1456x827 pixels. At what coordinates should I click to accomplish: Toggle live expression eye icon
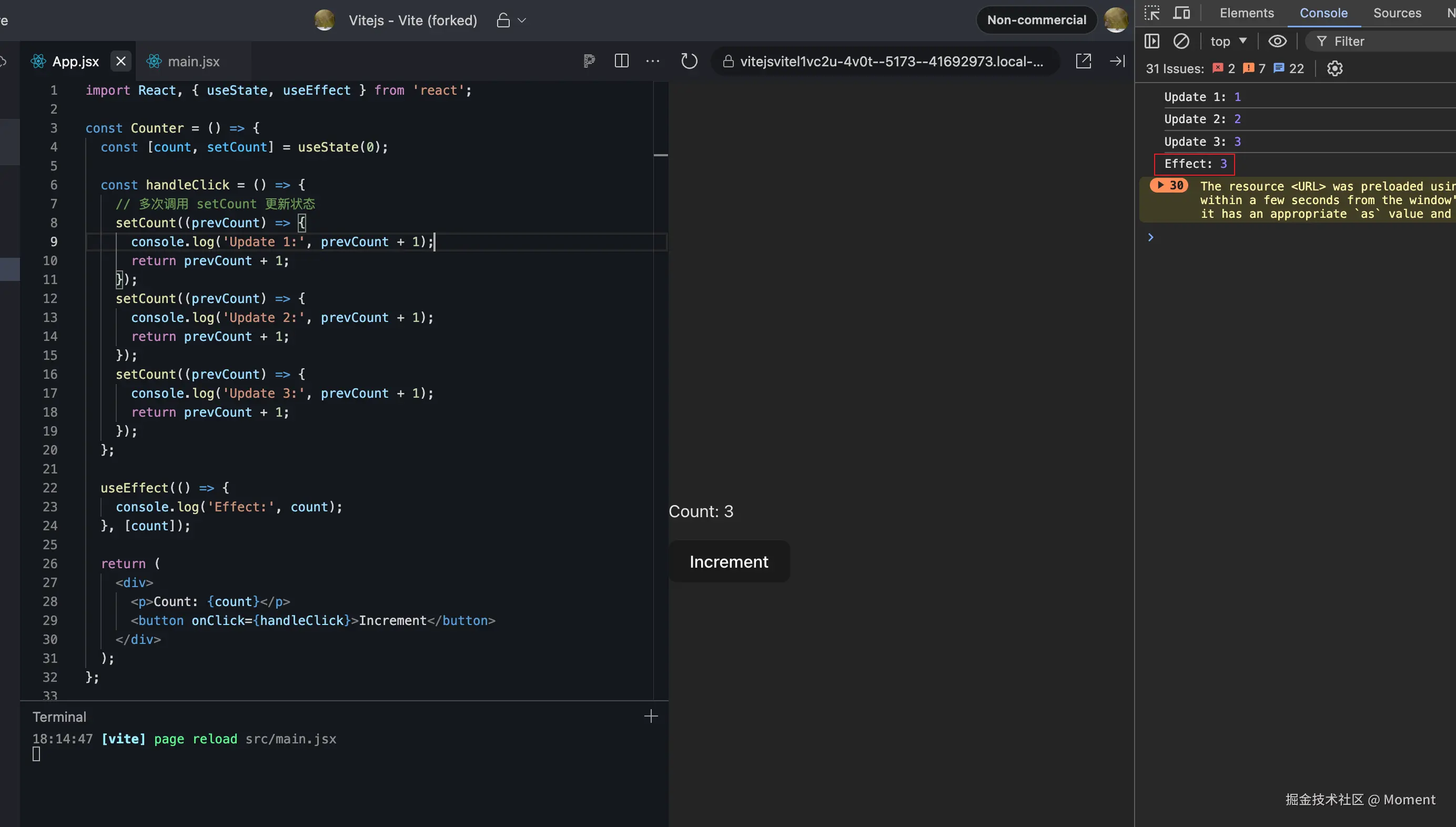point(1277,41)
